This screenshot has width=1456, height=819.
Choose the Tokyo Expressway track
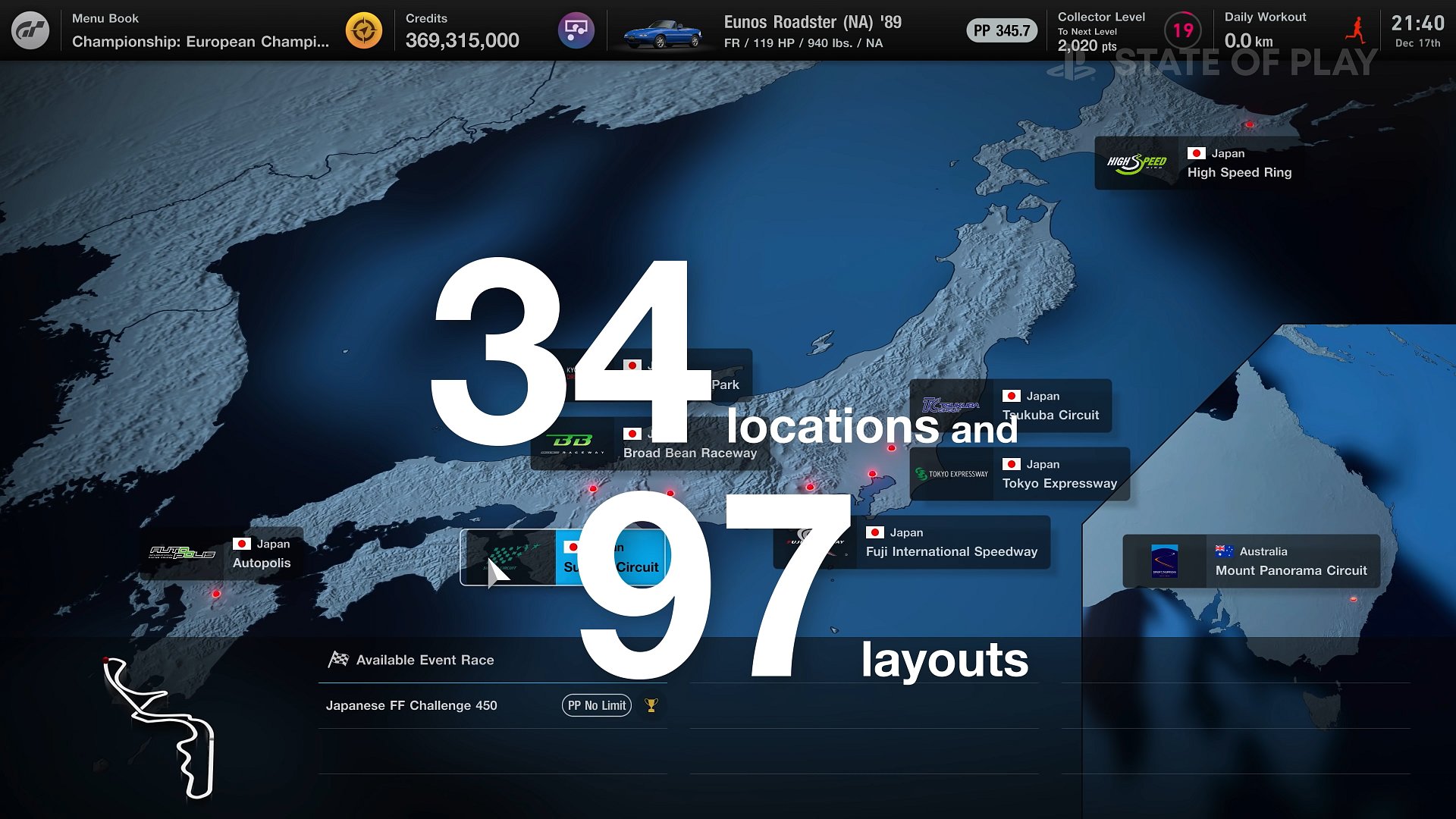pos(1019,474)
